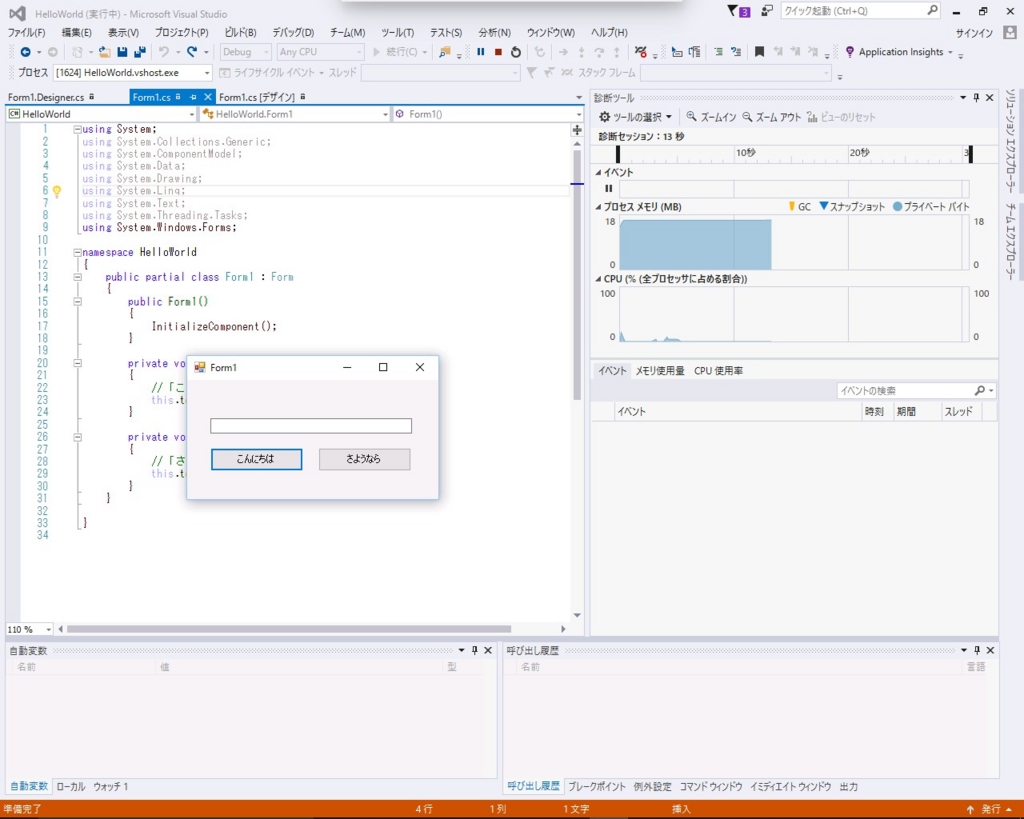The image size is (1024, 819).
Task: Open the ソリューション エクスプローラー side tab
Action: 1011,140
